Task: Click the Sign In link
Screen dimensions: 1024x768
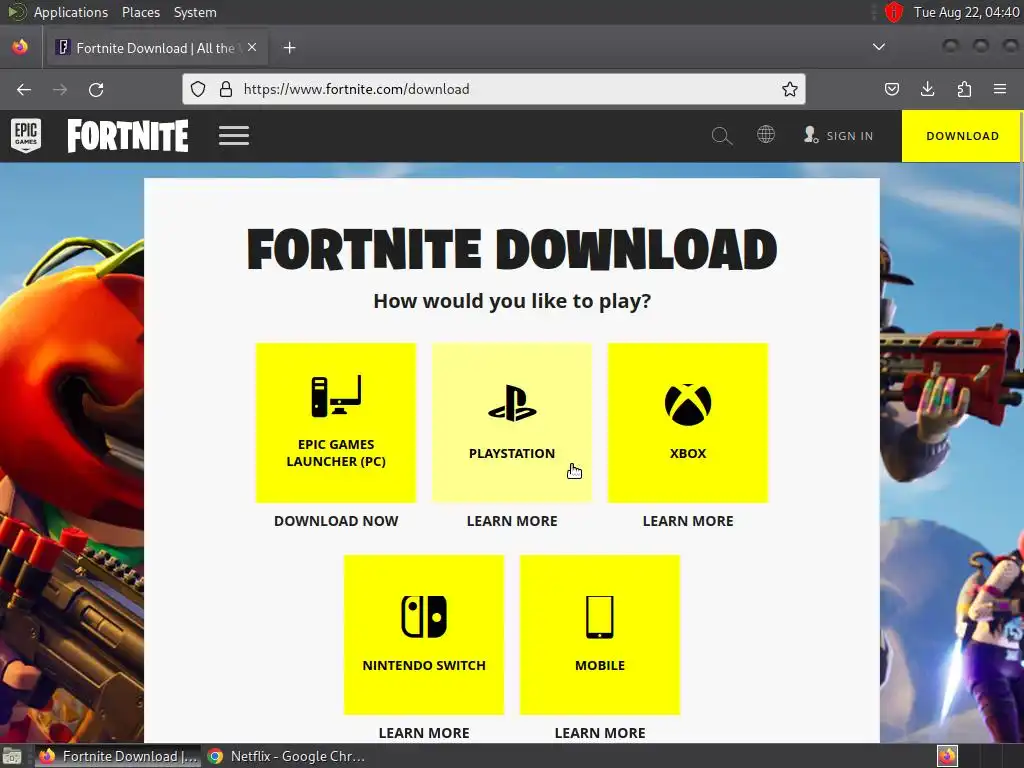Action: pyautogui.click(x=839, y=135)
